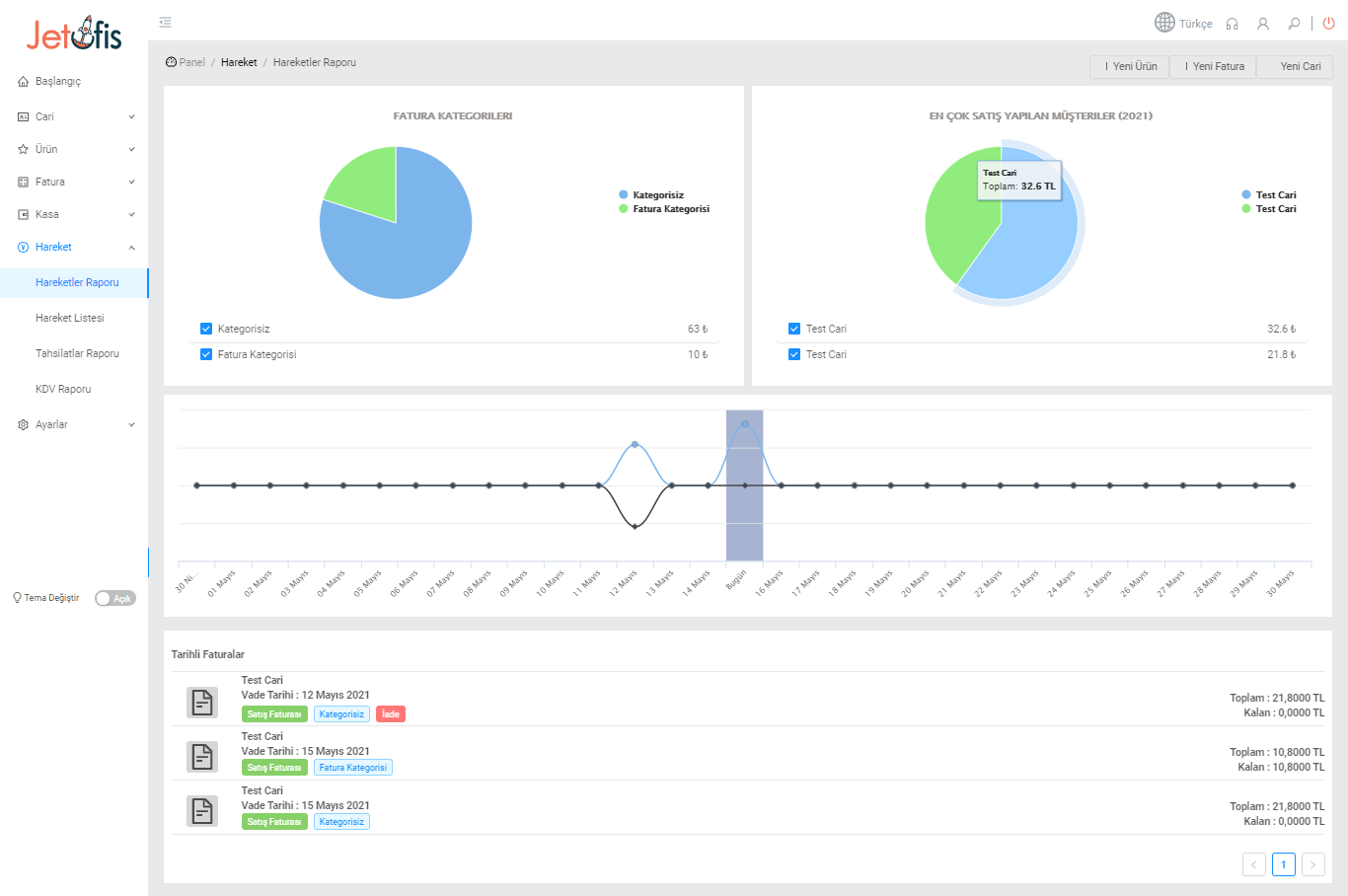Click the Ürün star icon
Image resolution: width=1348 pixels, height=896 pixels.
23,149
